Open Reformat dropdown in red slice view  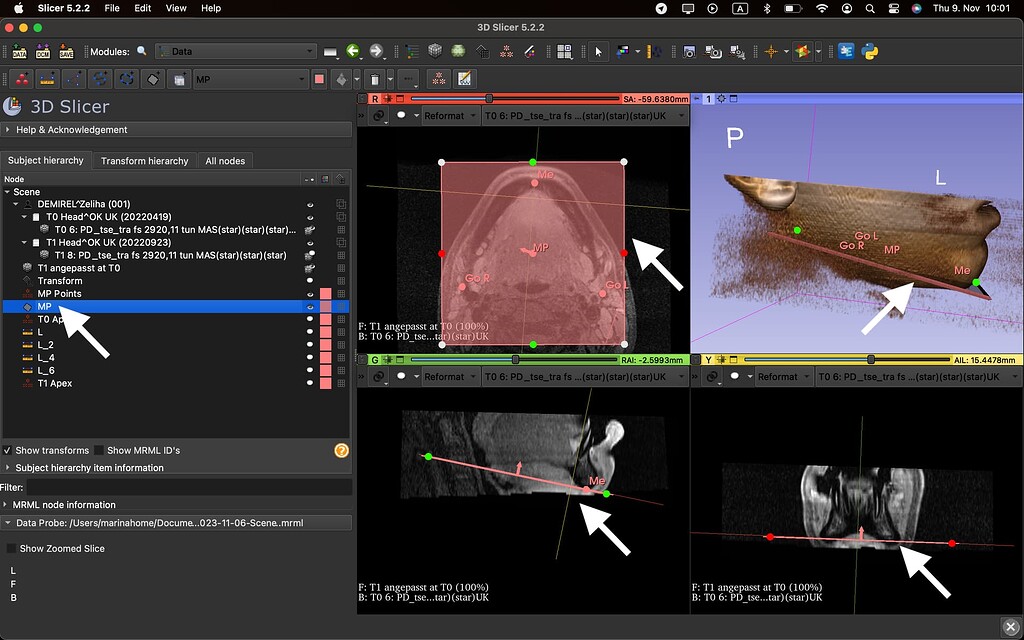[449, 116]
